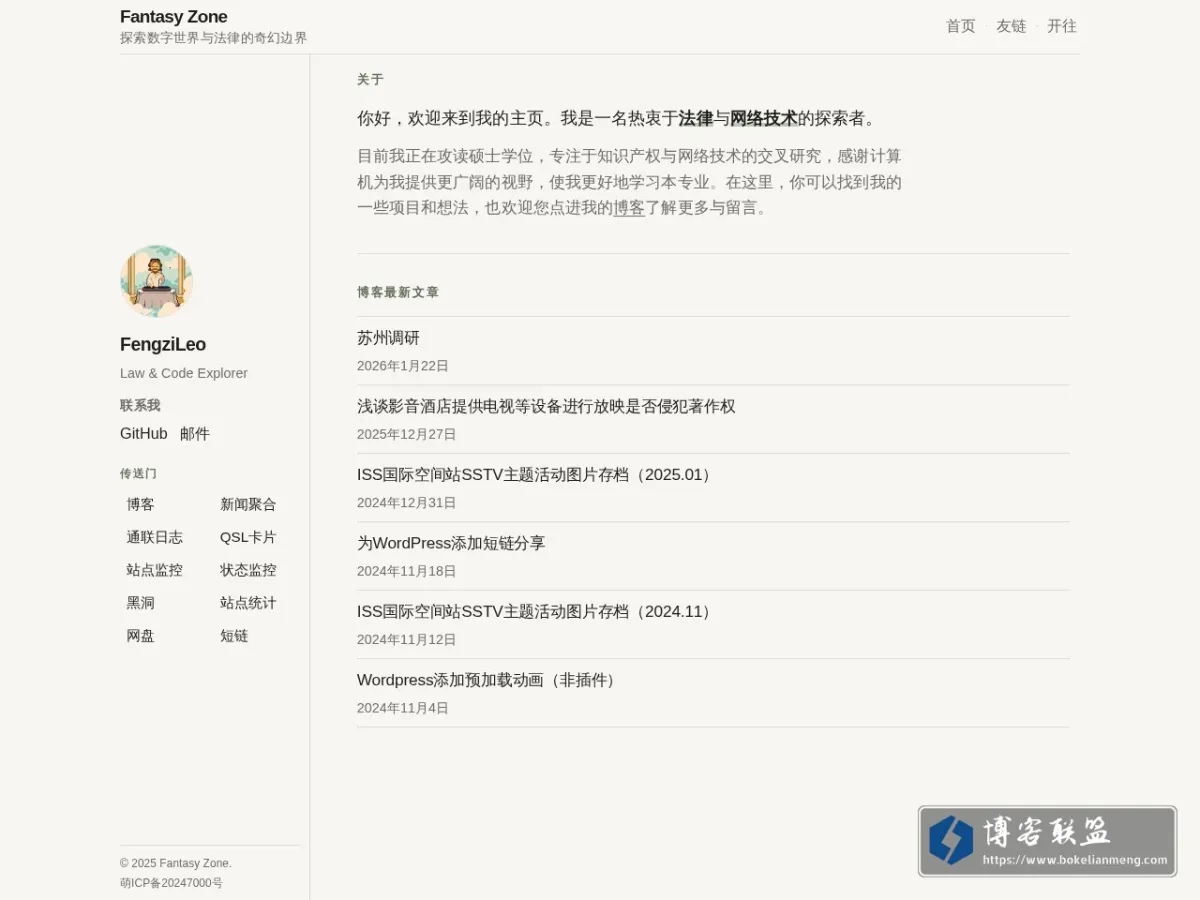Go to 首页 in top navigation
This screenshot has height=900, width=1200.
tap(960, 26)
